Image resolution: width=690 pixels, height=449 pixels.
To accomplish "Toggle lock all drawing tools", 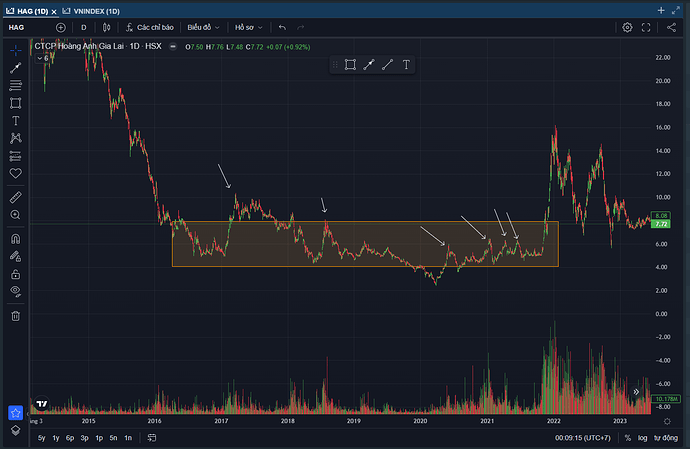I will (x=15, y=273).
